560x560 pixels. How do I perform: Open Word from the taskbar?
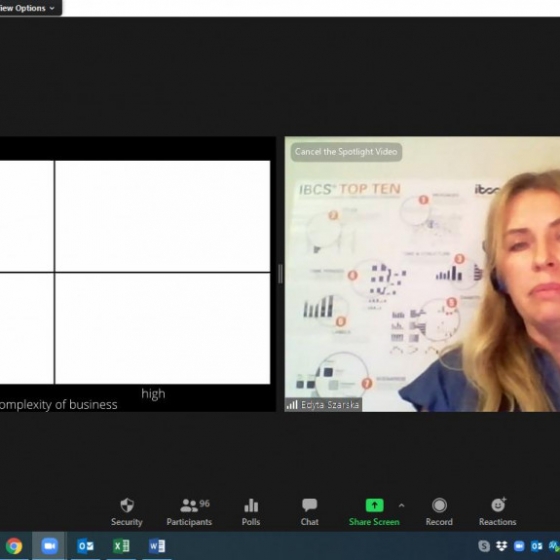click(157, 546)
